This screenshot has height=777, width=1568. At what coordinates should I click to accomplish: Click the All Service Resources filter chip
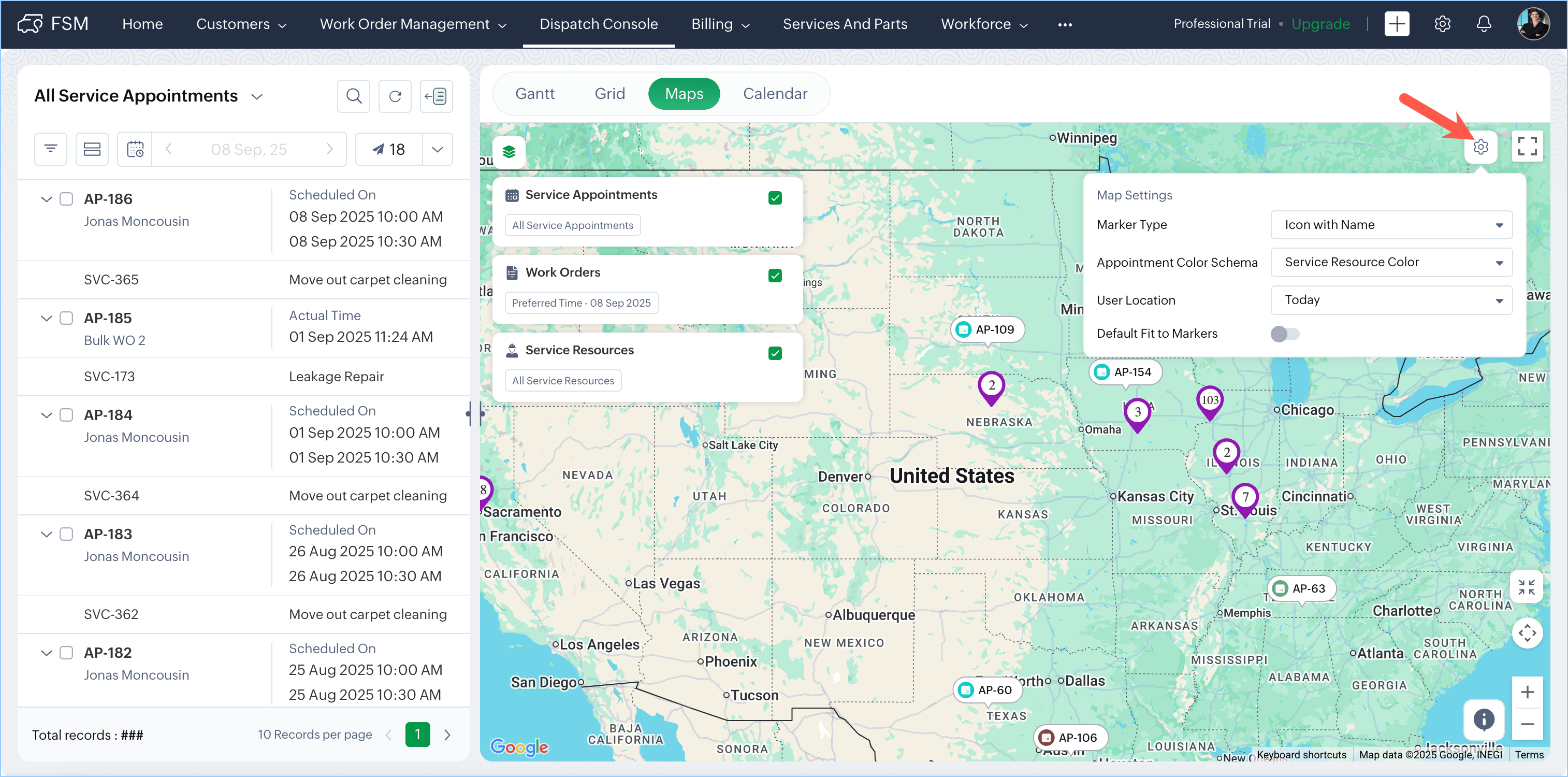coord(562,381)
